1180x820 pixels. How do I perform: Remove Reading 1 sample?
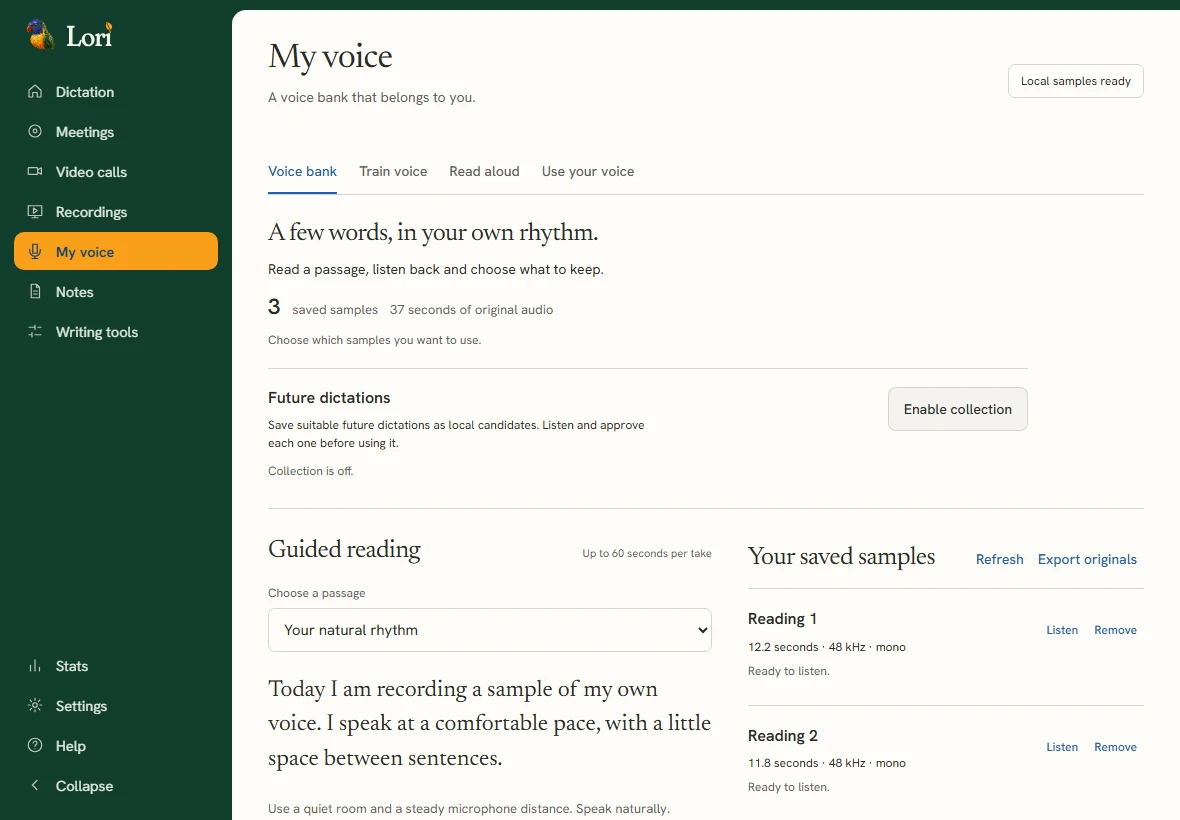click(x=1115, y=630)
